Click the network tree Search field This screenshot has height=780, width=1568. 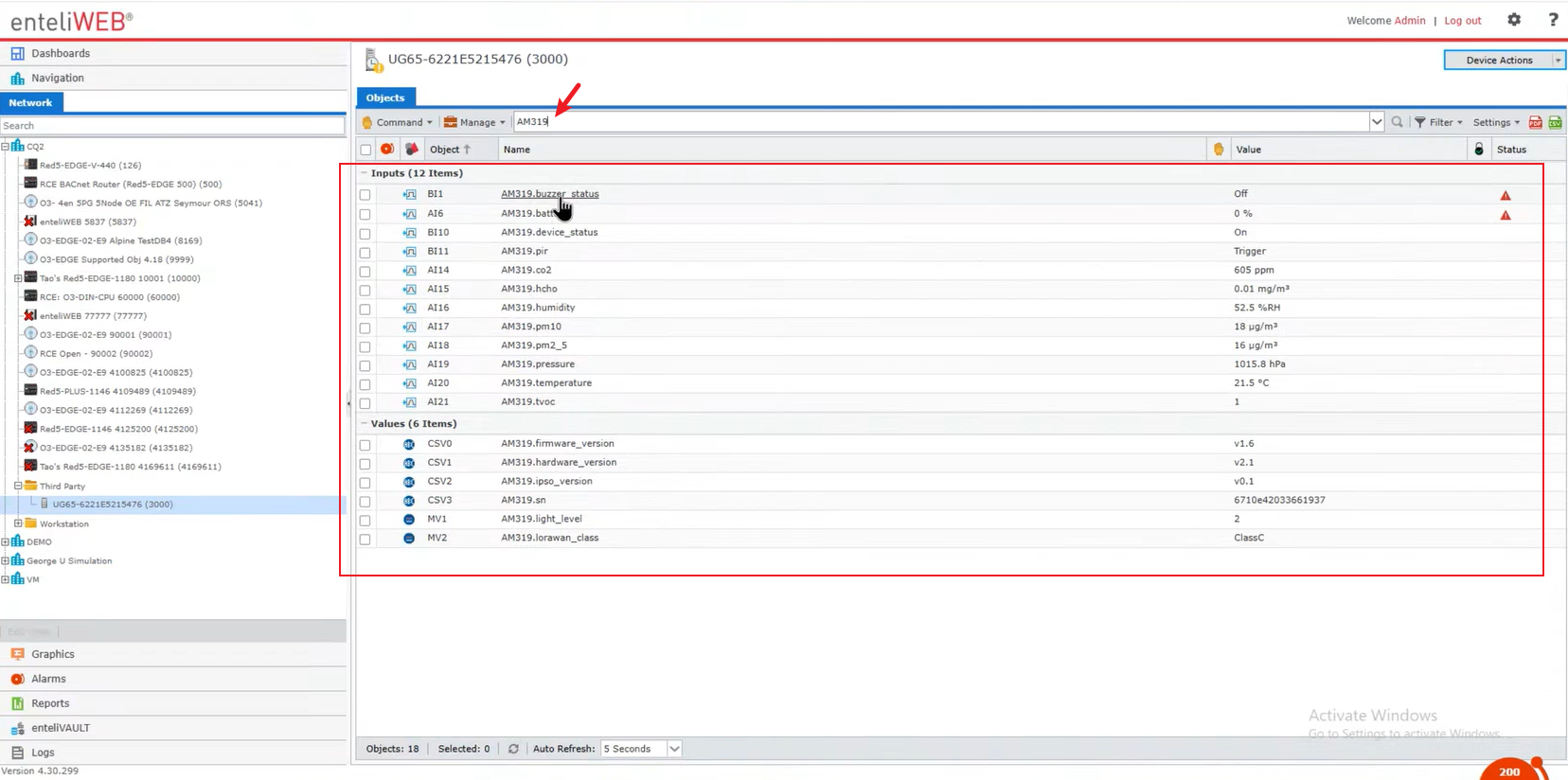tap(172, 125)
